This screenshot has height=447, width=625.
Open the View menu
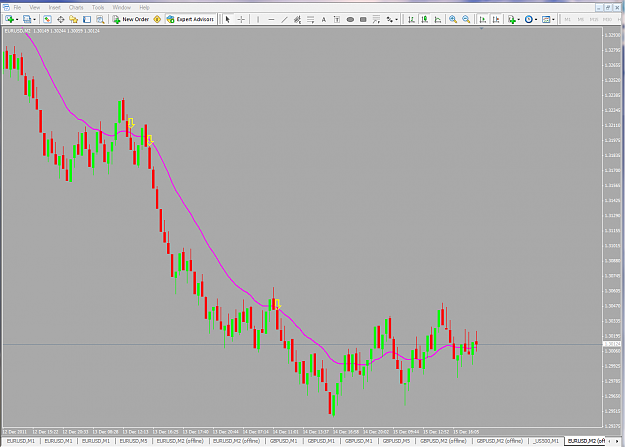[35, 7]
